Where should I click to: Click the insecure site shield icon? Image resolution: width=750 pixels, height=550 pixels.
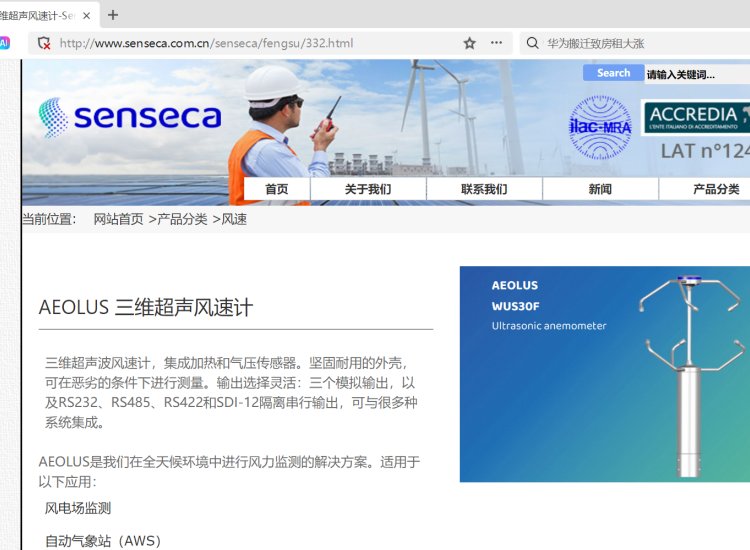(x=42, y=43)
